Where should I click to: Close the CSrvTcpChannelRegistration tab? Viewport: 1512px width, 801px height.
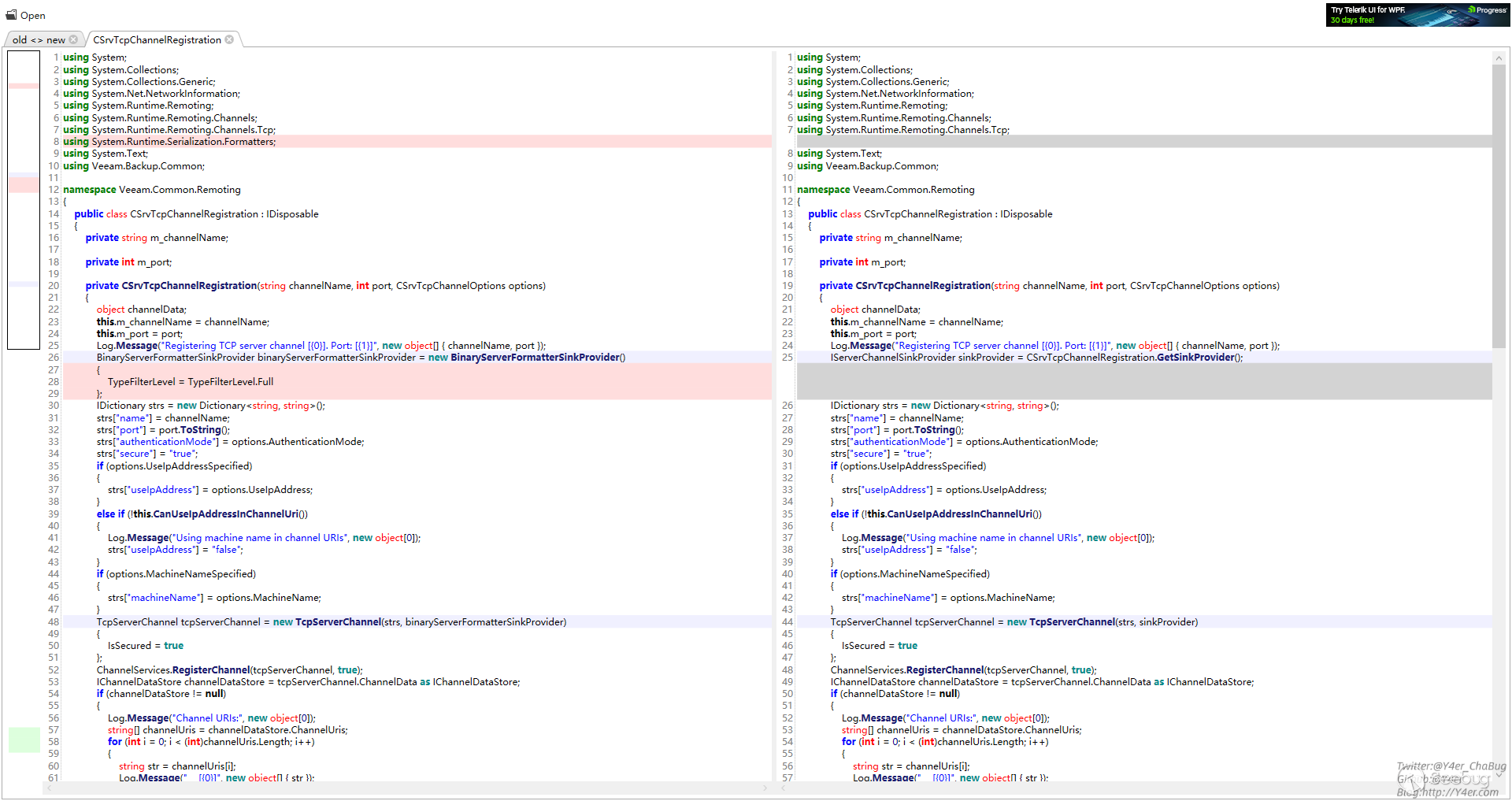229,39
